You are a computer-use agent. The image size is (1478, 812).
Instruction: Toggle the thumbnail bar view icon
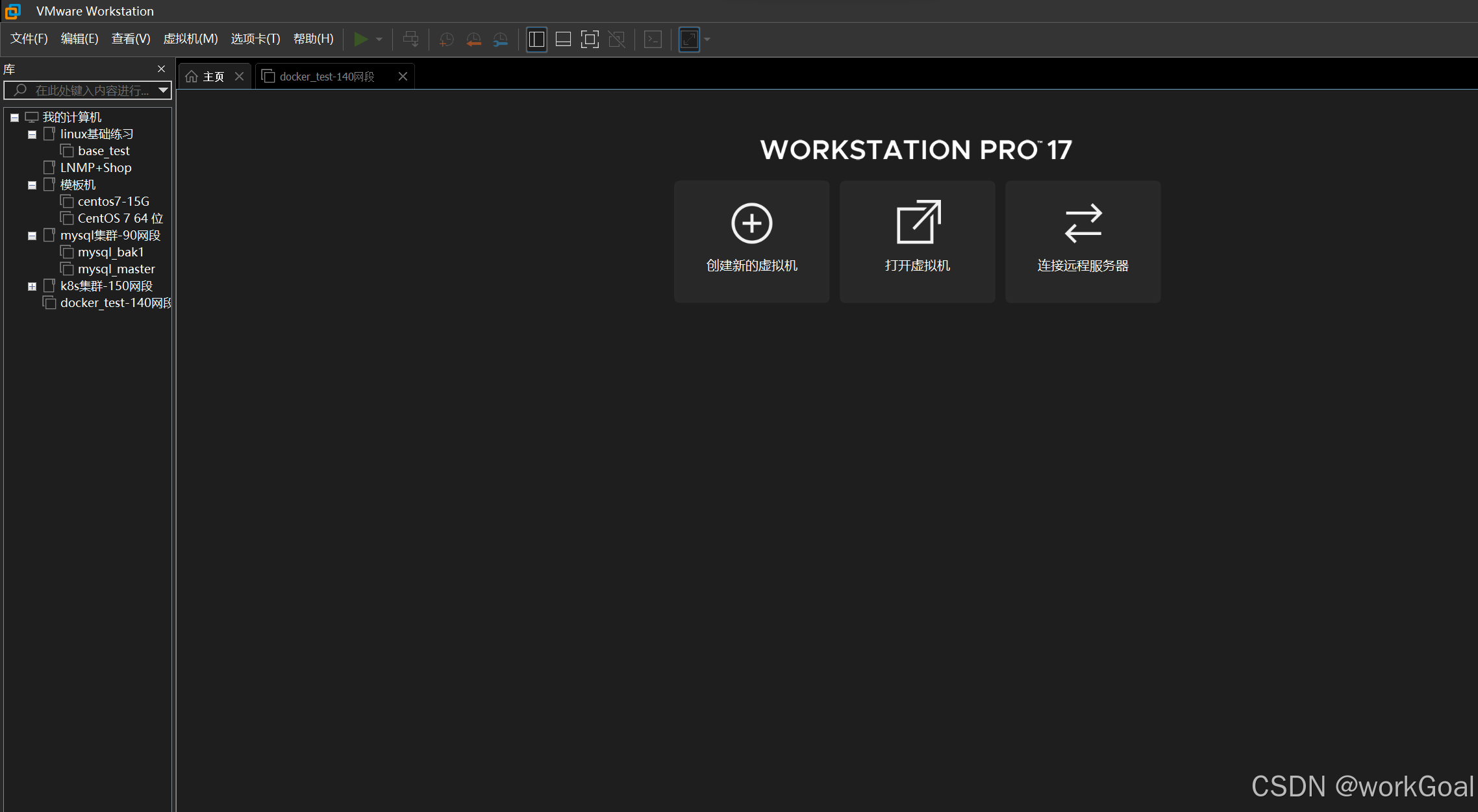coord(563,40)
